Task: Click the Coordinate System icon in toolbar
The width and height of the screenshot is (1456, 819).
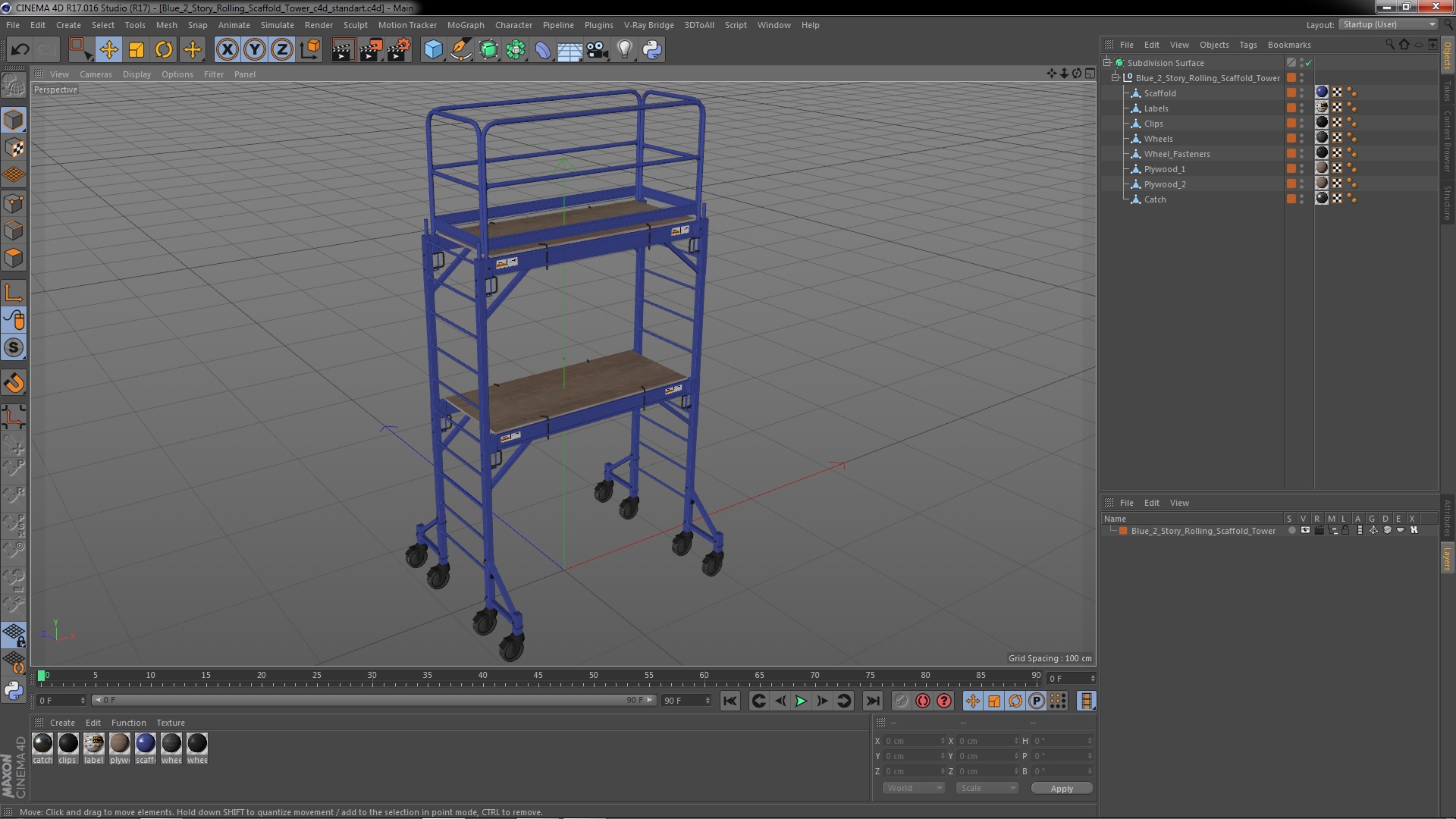Action: pos(309,50)
